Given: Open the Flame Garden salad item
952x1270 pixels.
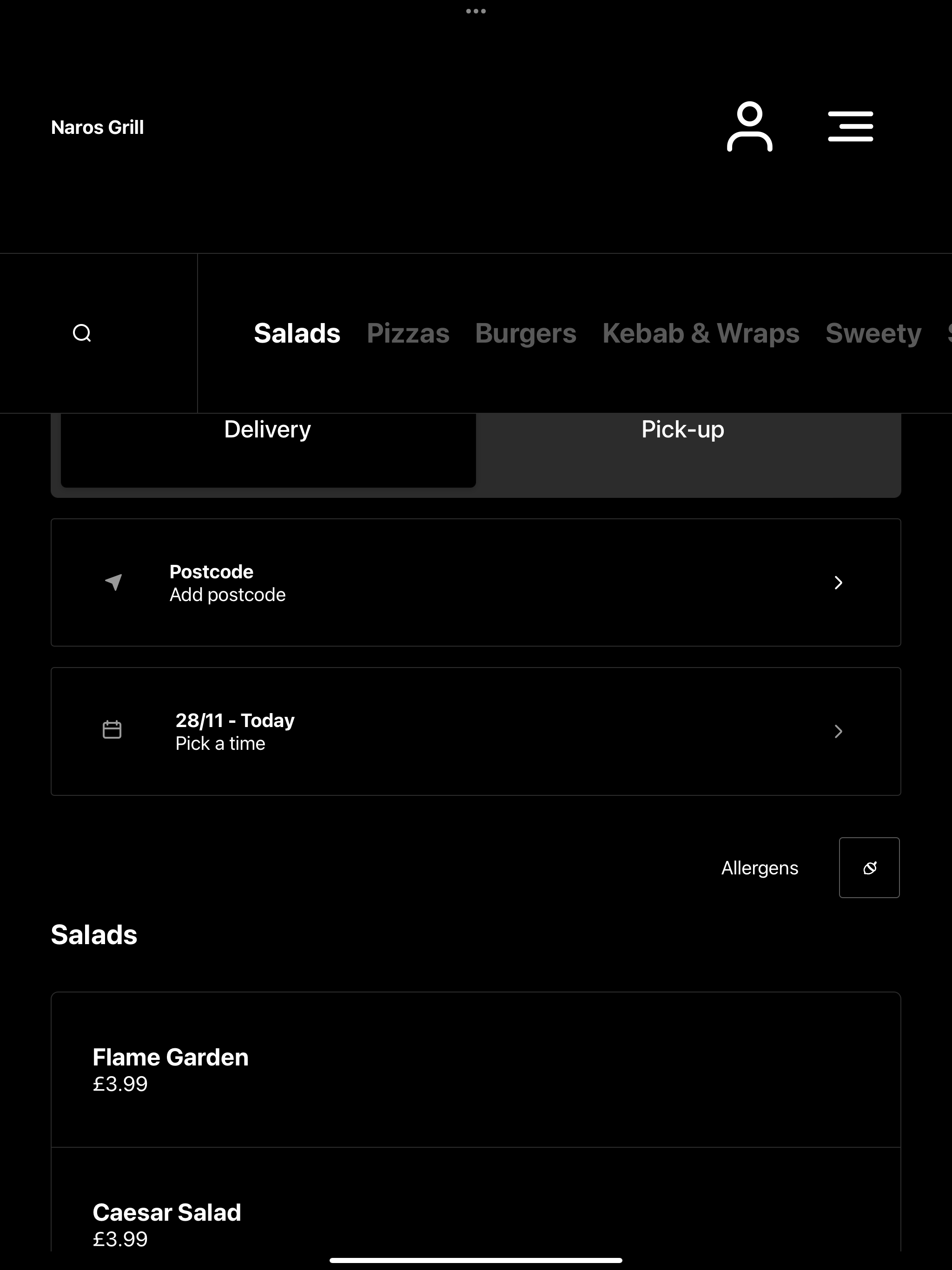Looking at the screenshot, I should [476, 1070].
